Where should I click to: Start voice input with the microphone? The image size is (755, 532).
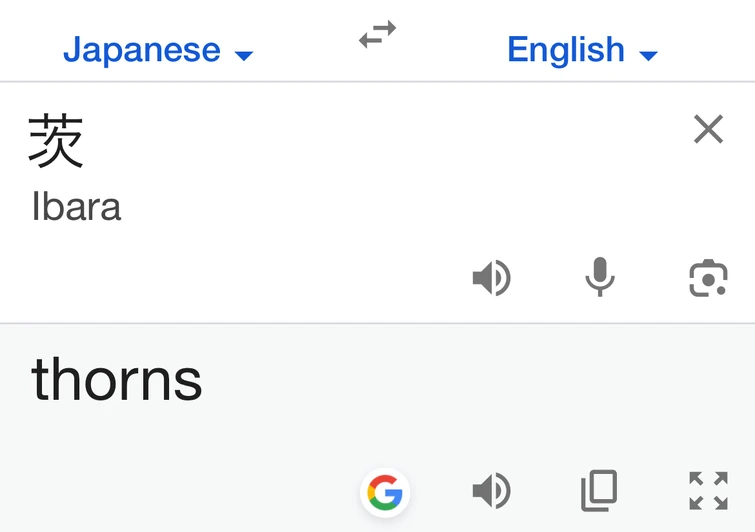(x=600, y=278)
